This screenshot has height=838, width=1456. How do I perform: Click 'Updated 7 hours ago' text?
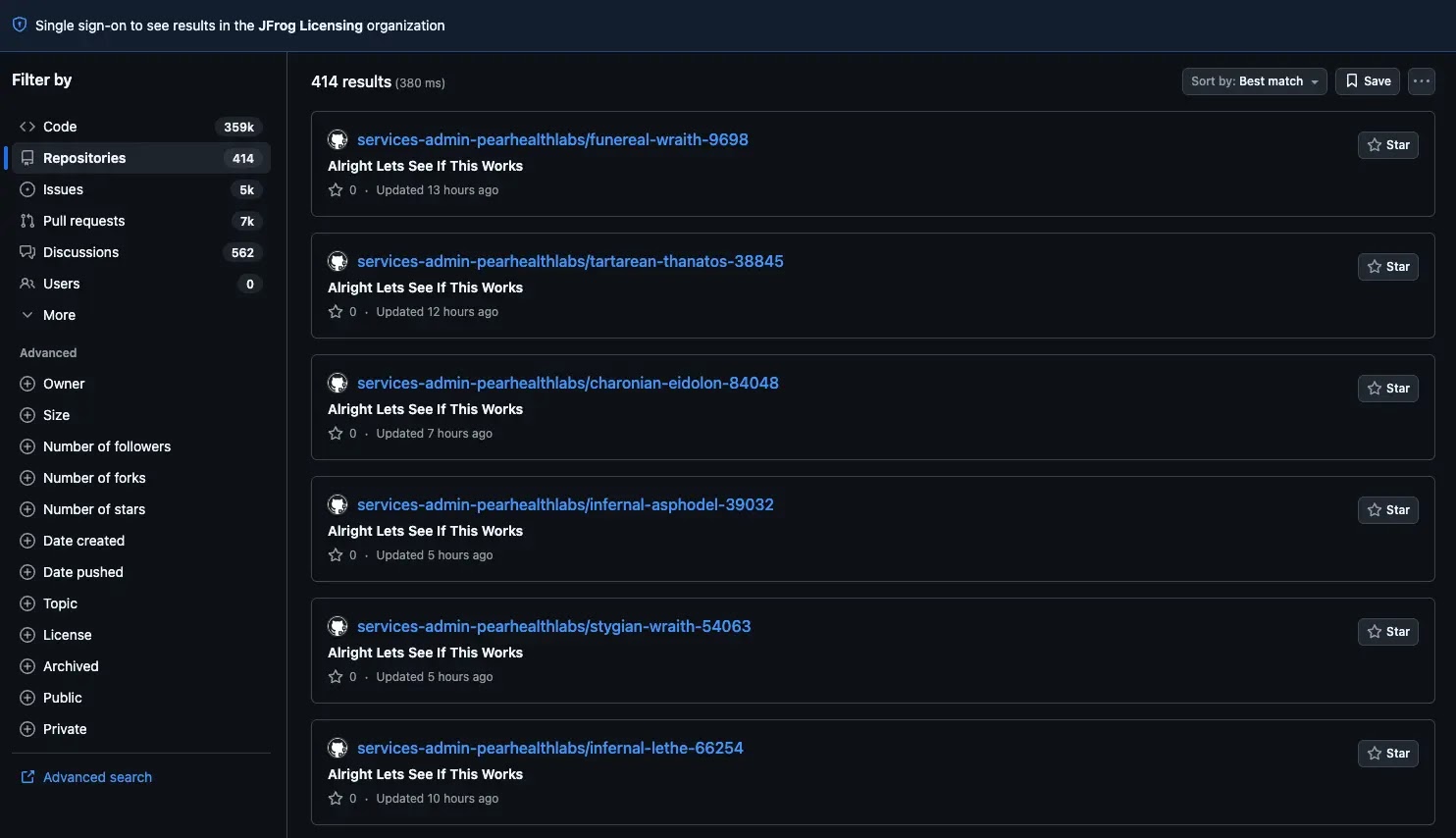(x=435, y=434)
